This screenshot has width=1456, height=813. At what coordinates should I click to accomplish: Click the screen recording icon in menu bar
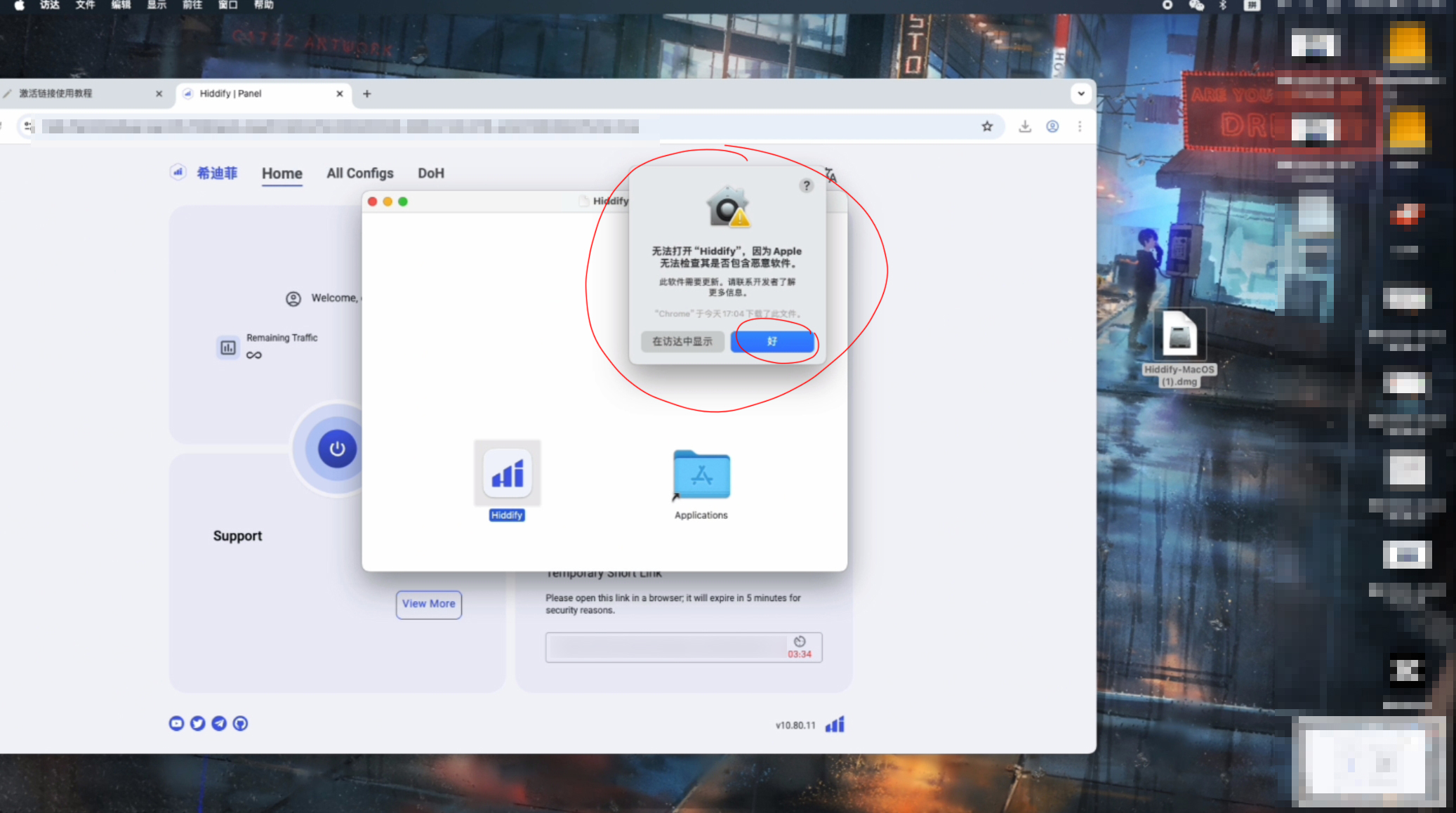click(x=1167, y=5)
